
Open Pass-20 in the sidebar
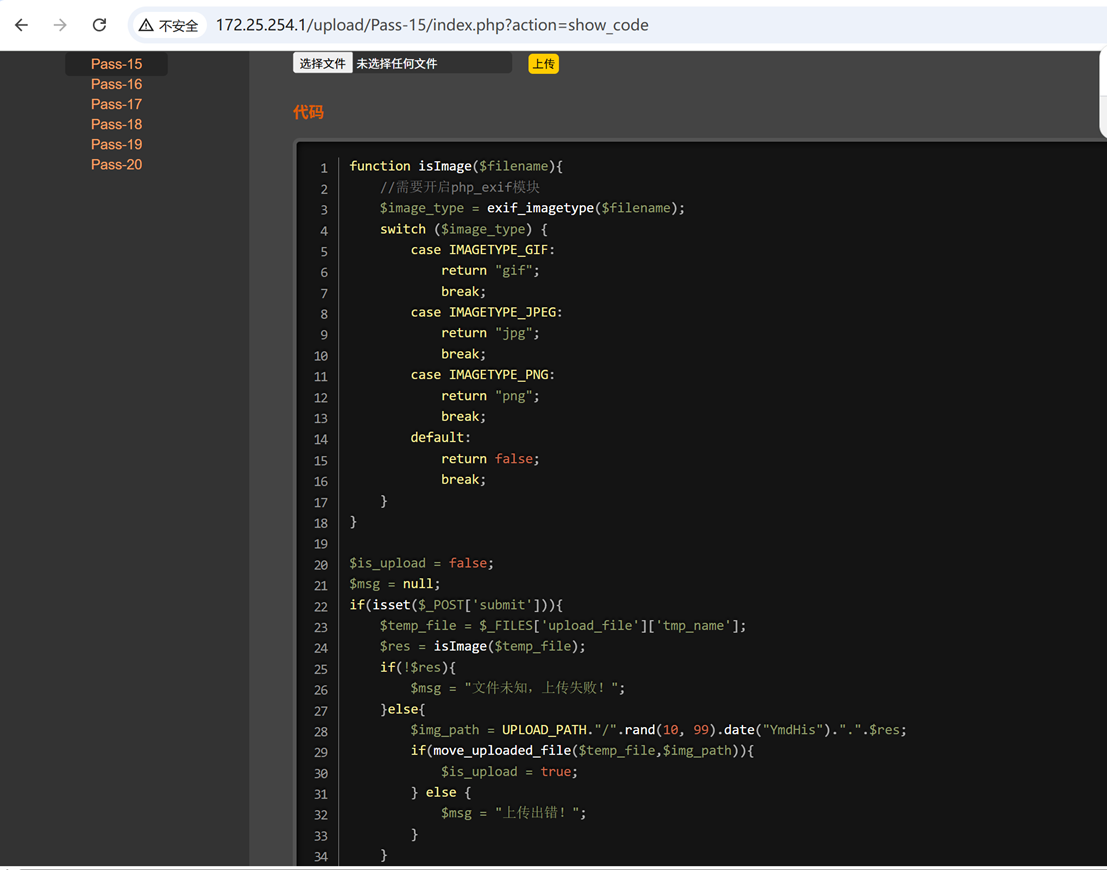pyautogui.click(x=116, y=165)
